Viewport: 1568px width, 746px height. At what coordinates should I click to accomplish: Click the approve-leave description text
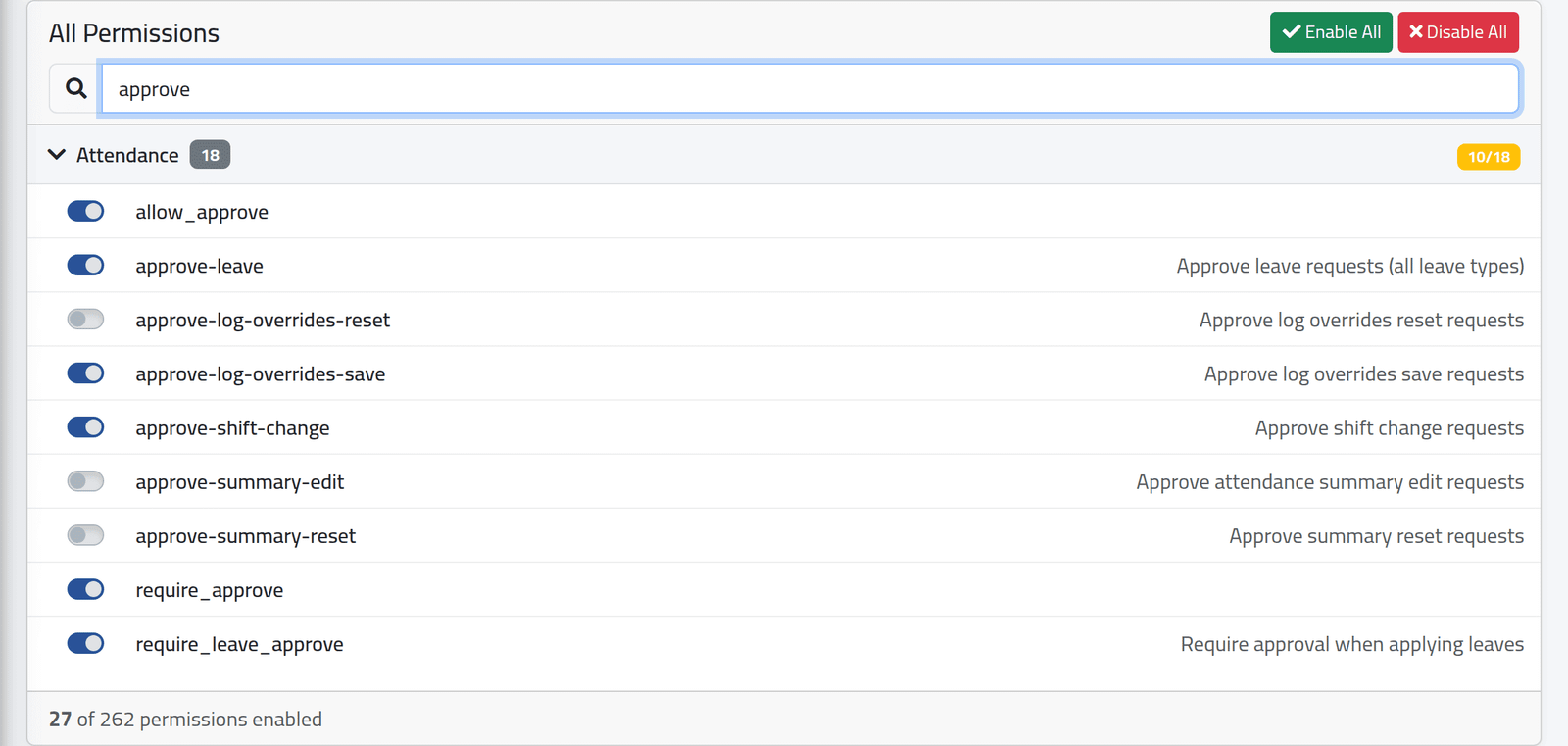pyautogui.click(x=1350, y=266)
